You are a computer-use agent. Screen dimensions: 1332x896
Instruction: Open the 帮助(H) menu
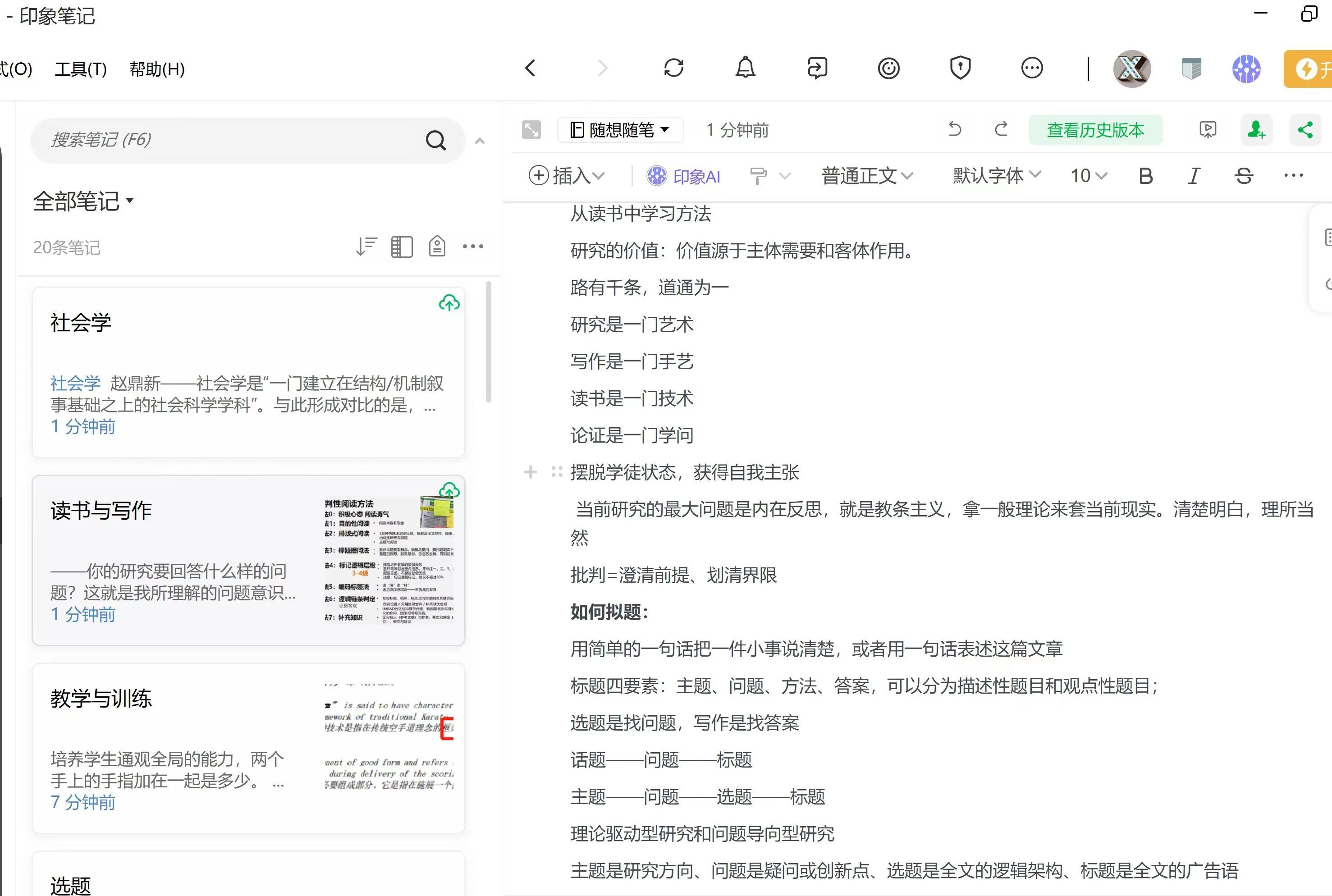pyautogui.click(x=156, y=69)
